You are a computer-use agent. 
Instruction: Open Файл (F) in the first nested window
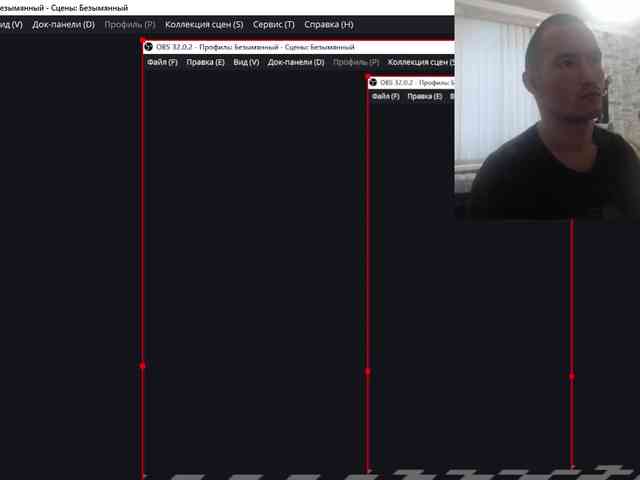coord(162,62)
